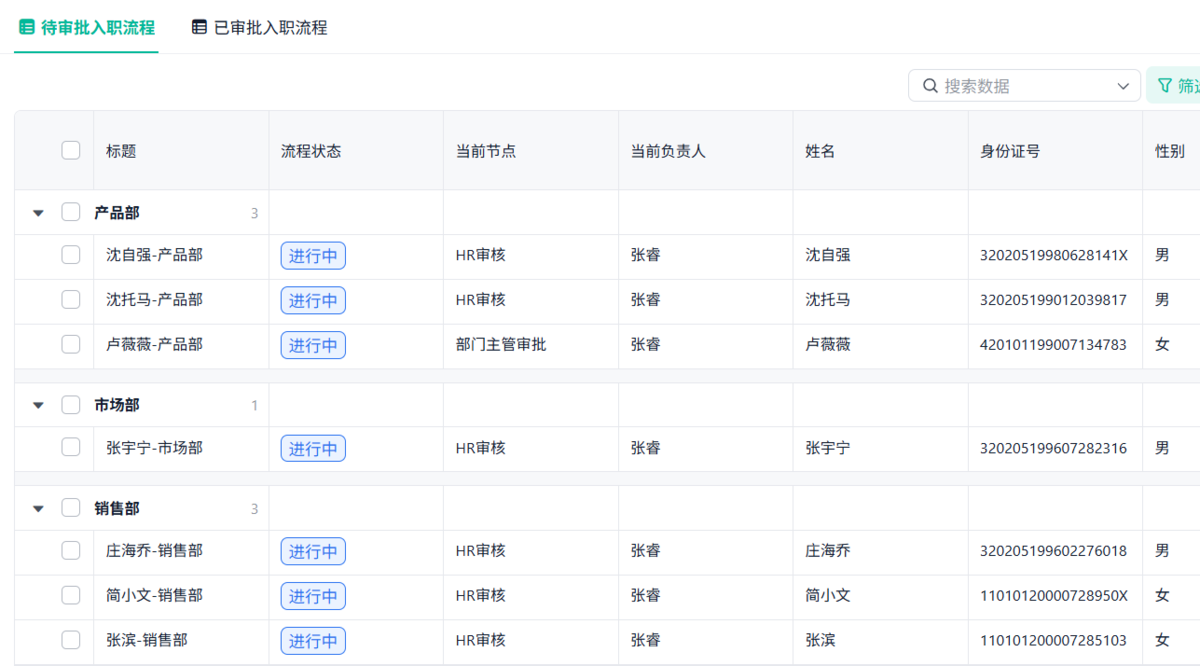Viewport: 1200px width, 666px height.
Task: Click the 搜索数据 input field
Action: (x=1010, y=86)
